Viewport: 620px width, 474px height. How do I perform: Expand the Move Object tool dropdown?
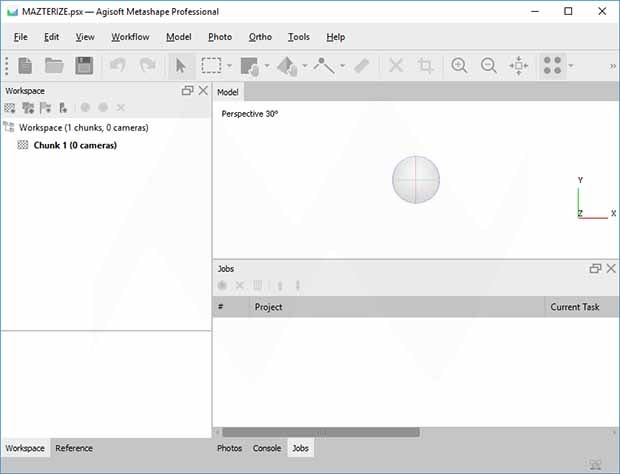(304, 66)
